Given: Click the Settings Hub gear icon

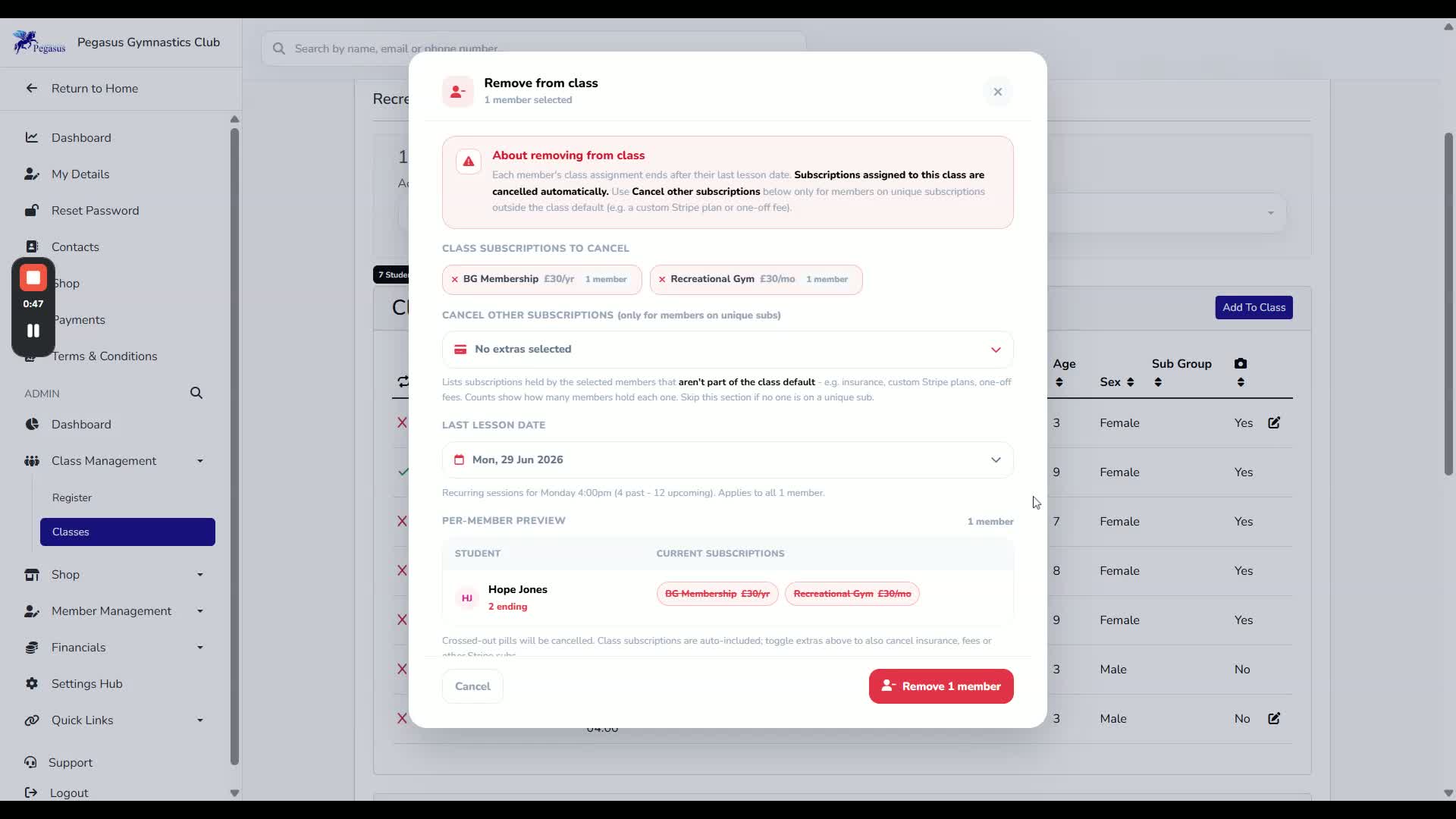Looking at the screenshot, I should [32, 683].
